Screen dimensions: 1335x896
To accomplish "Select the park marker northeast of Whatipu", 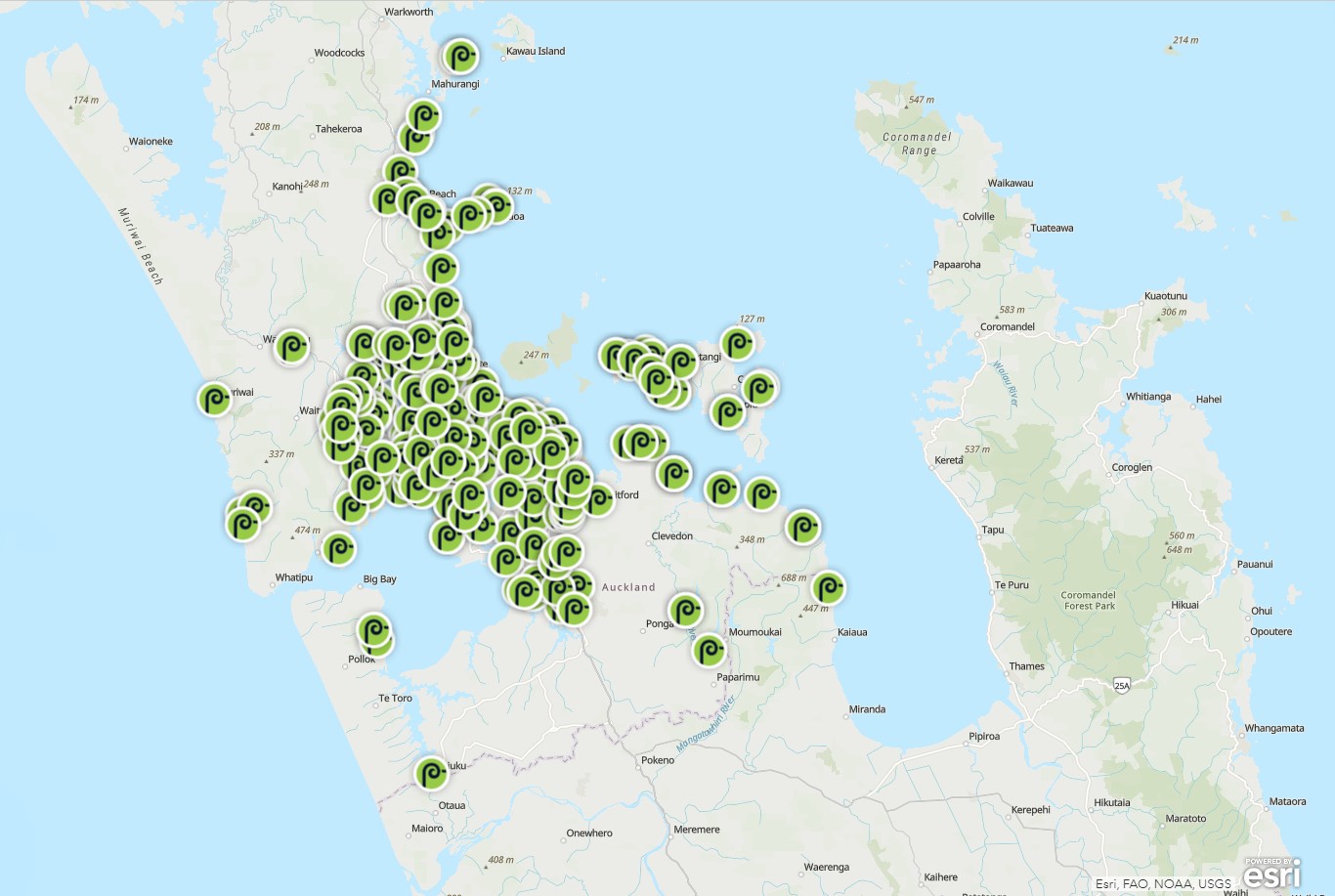I will tap(338, 548).
